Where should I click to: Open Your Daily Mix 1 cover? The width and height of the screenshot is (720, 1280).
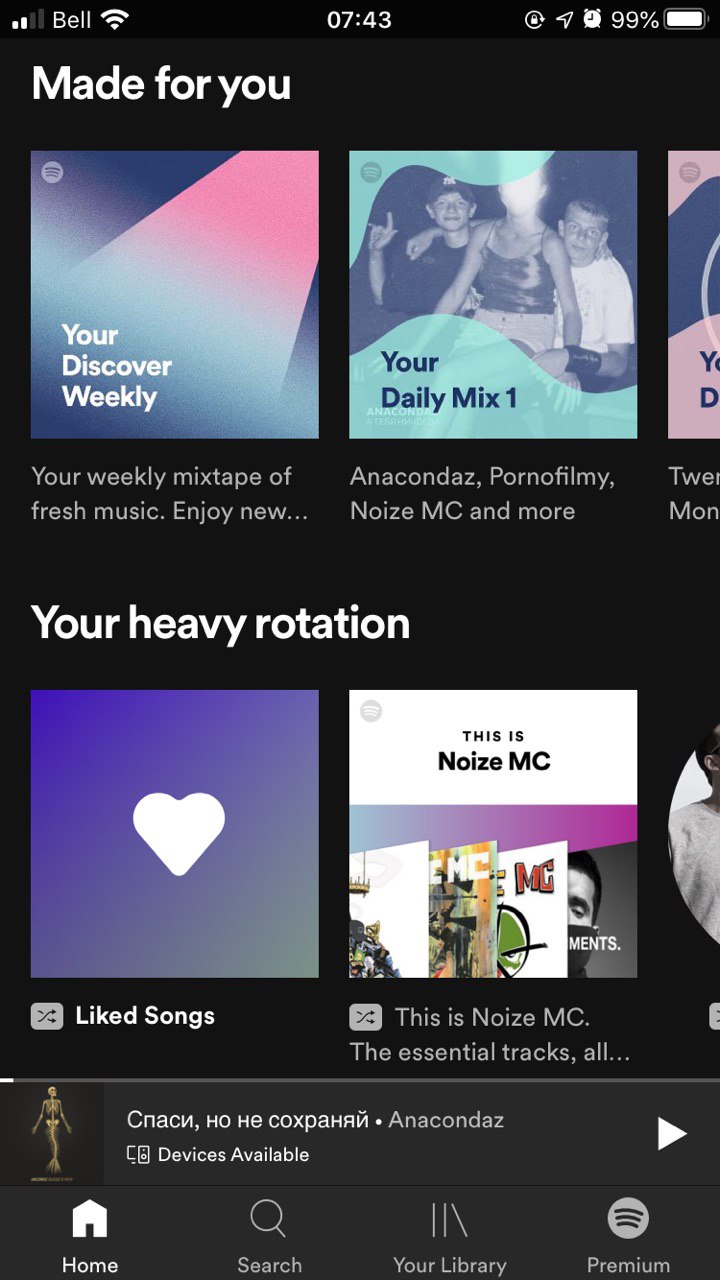click(493, 295)
